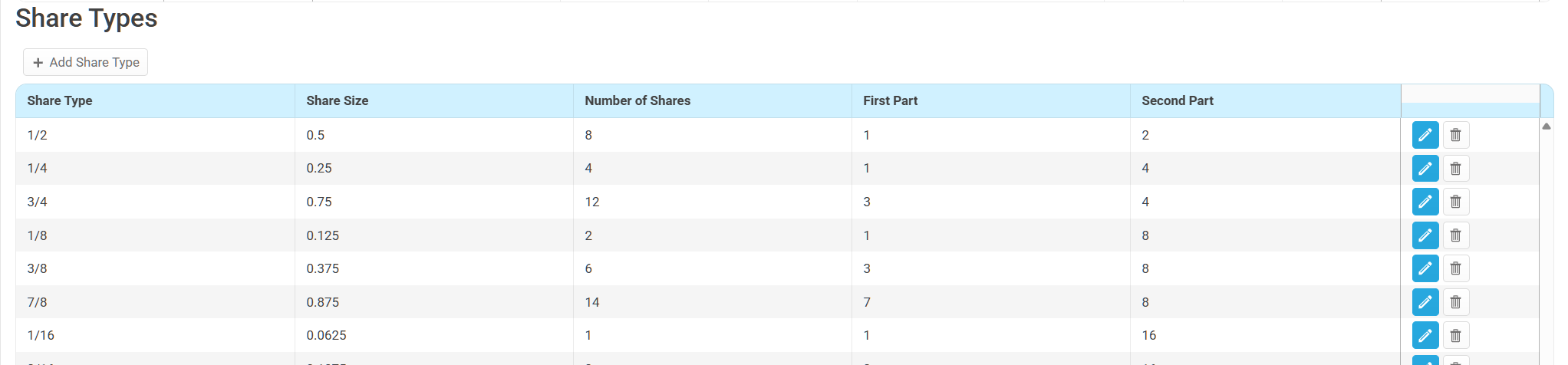This screenshot has width=1568, height=365.
Task: Edit the 1/4 share type
Action: (x=1425, y=168)
